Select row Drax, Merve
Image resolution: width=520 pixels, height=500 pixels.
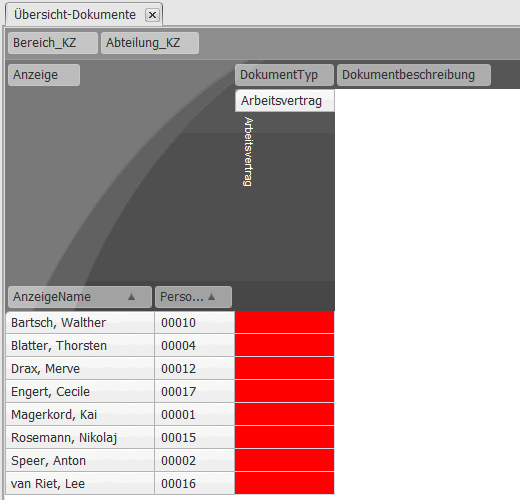click(x=80, y=369)
